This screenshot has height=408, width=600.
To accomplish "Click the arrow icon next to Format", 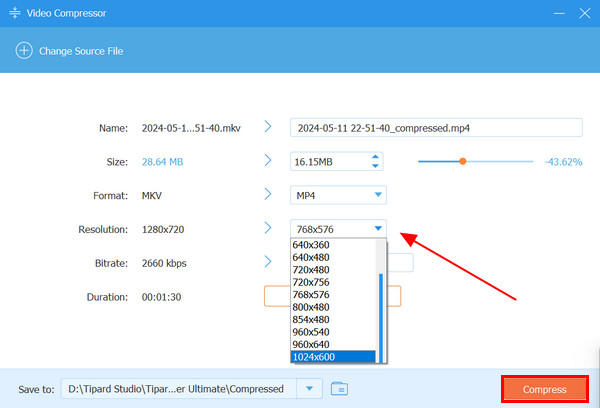I will tap(268, 194).
